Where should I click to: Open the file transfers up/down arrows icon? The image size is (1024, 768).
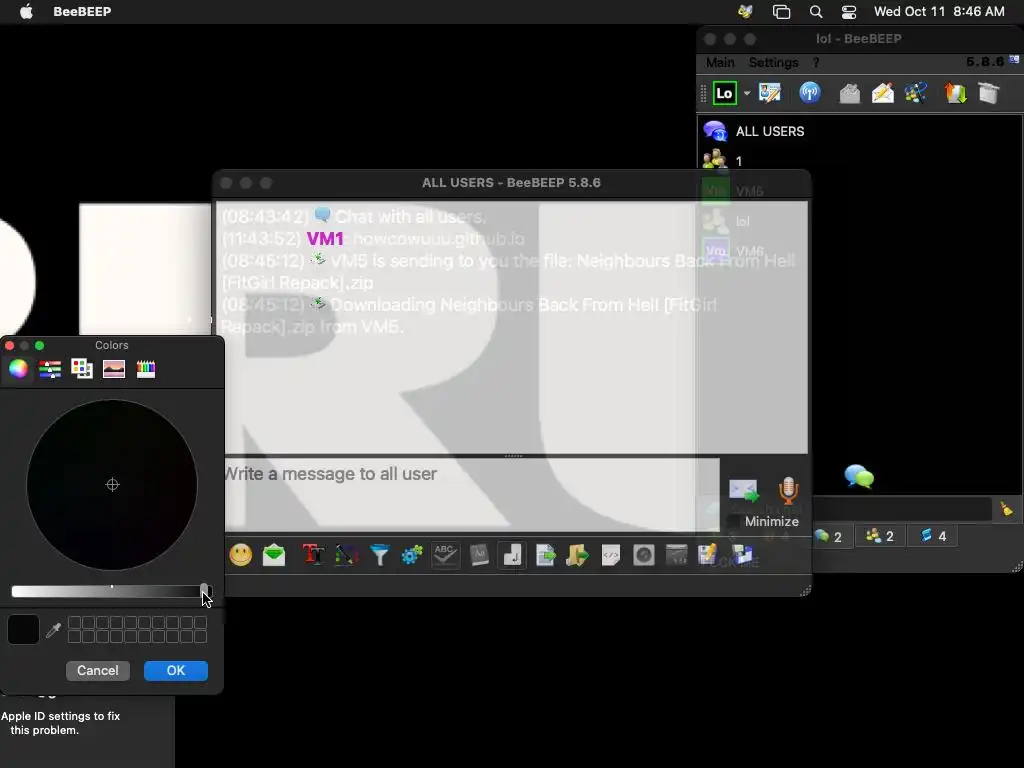[x=955, y=93]
